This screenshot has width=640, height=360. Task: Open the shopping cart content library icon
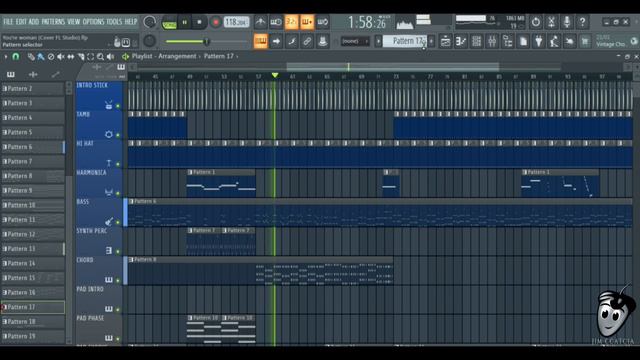[x=585, y=41]
